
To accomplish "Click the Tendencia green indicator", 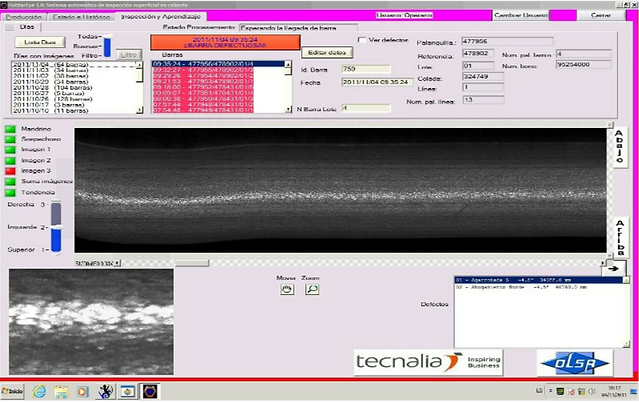I will point(10,192).
